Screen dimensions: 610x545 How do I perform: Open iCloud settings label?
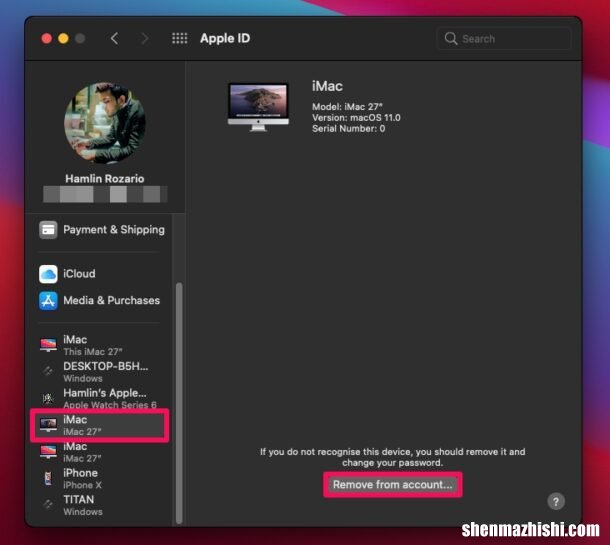[x=79, y=274]
